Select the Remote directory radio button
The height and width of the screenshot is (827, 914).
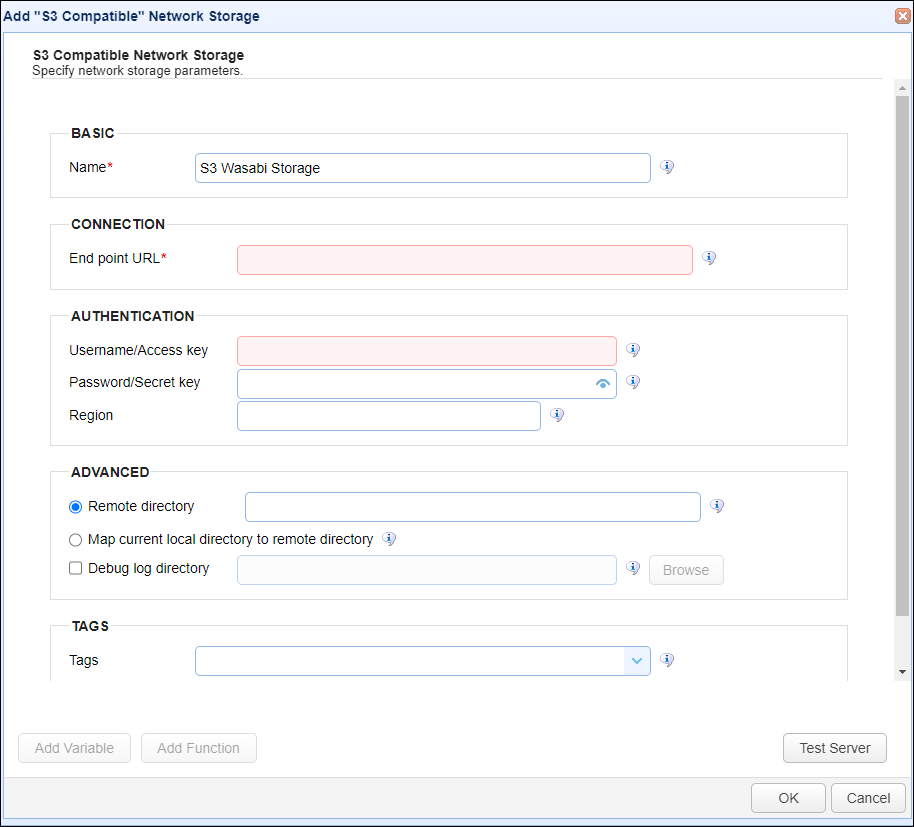pyautogui.click(x=75, y=507)
